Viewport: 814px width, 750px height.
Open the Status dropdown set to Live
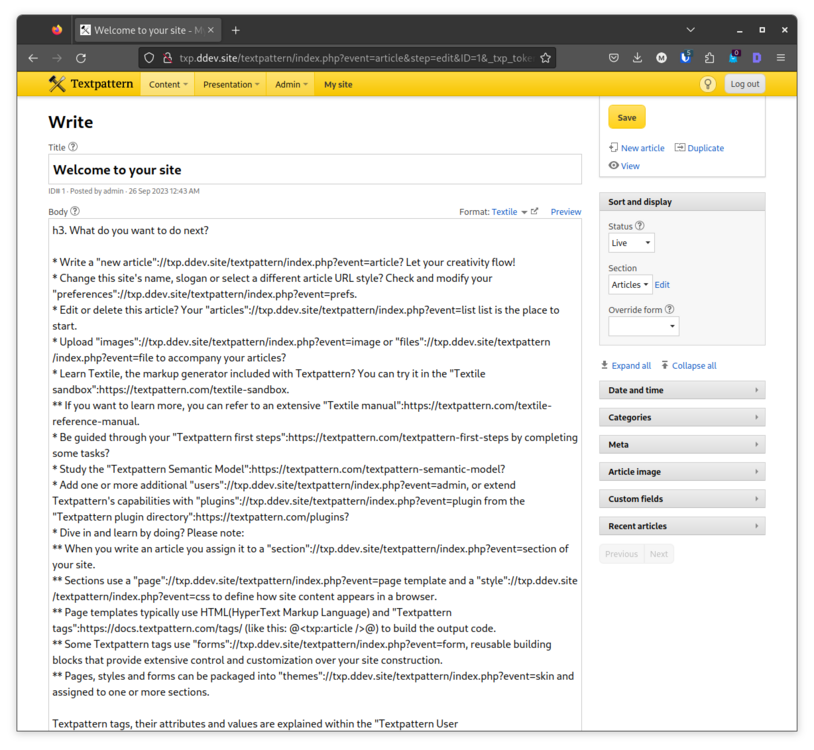click(631, 243)
